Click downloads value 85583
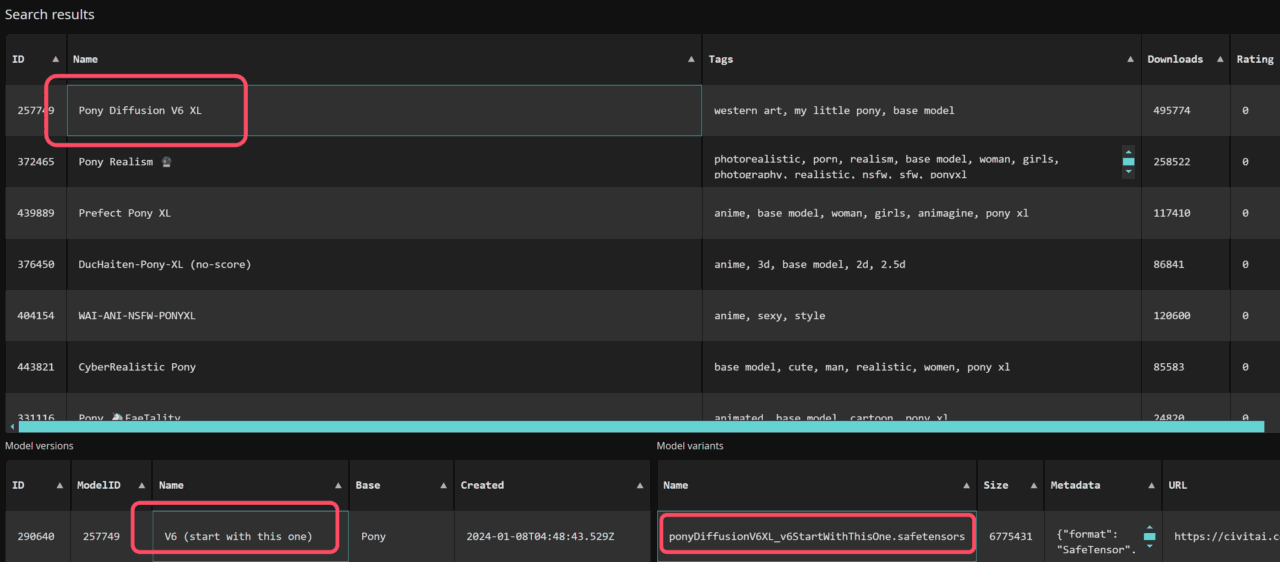This screenshot has width=1280, height=562. 1169,367
